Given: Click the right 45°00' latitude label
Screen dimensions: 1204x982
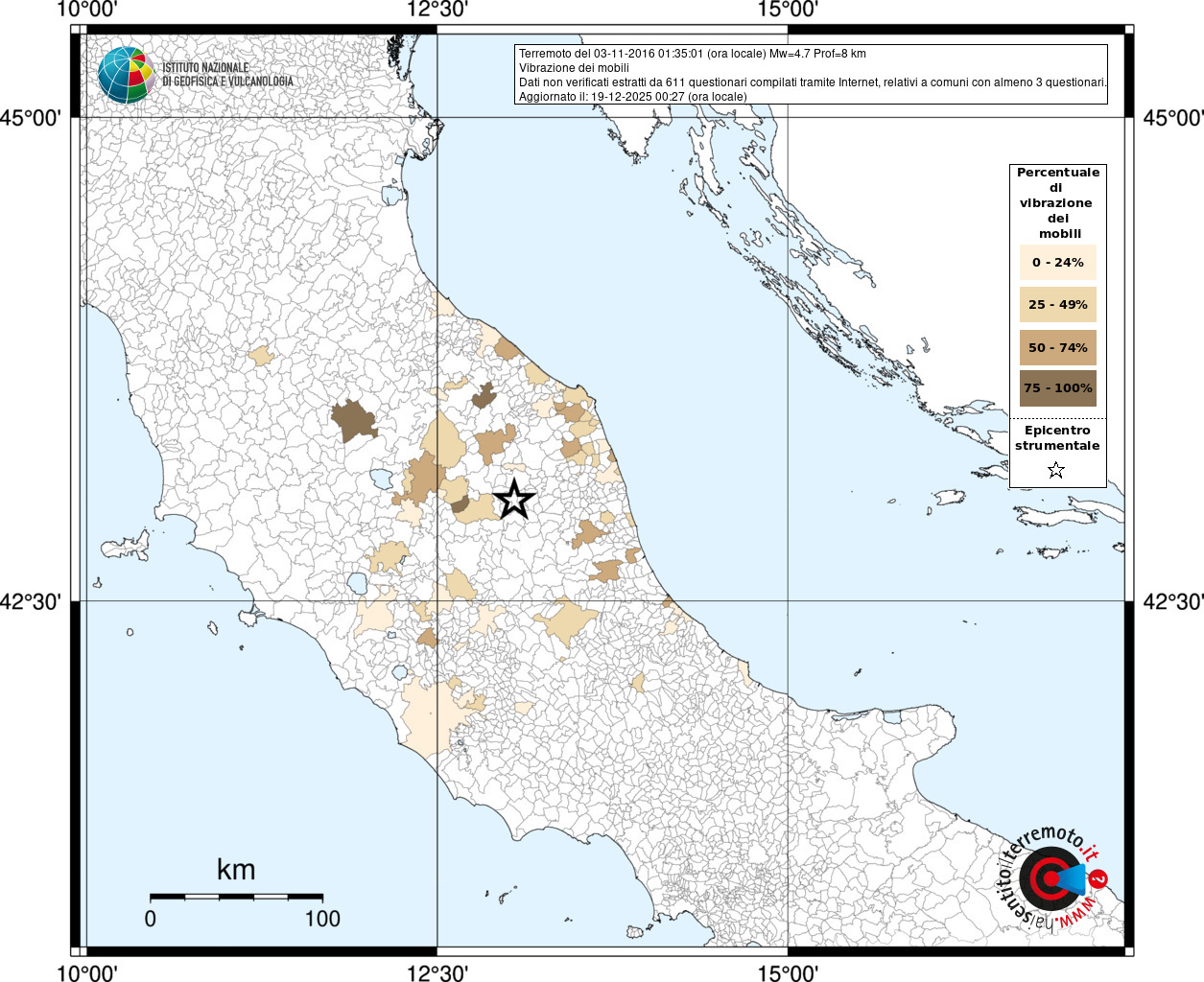Looking at the screenshot, I should pyautogui.click(x=1172, y=118).
